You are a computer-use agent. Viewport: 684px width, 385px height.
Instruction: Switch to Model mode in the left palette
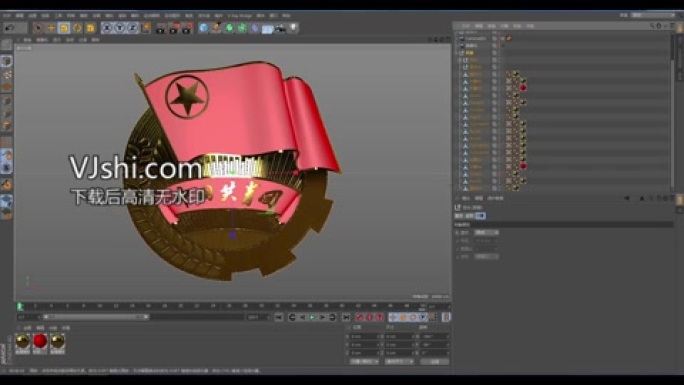click(x=7, y=61)
